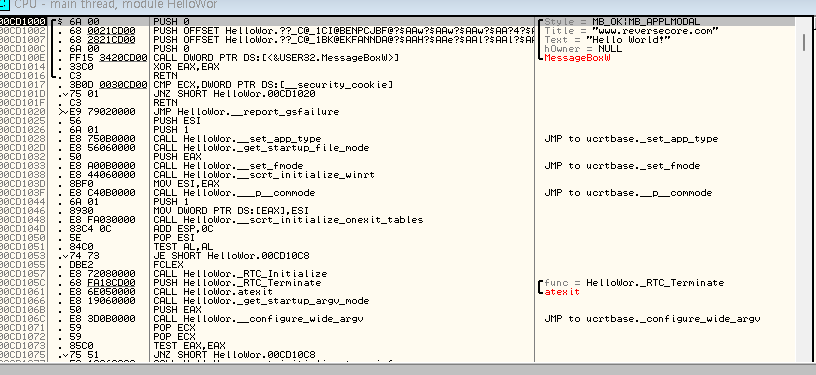Click the CALL HelloWor.__scrt_initialize_winrt instruction
This screenshot has width=816, height=375.
click(264, 175)
